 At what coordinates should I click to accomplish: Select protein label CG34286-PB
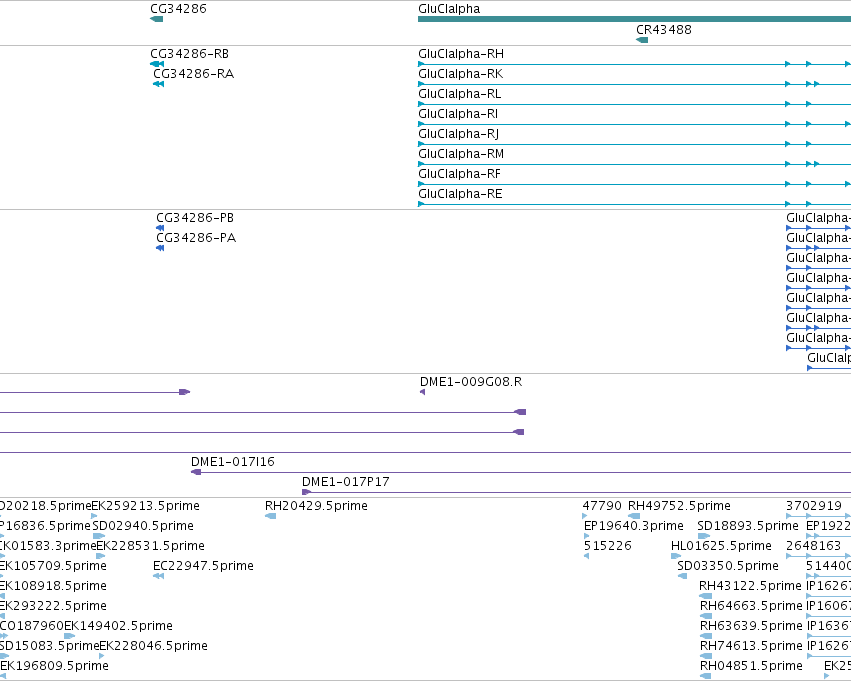[195, 218]
